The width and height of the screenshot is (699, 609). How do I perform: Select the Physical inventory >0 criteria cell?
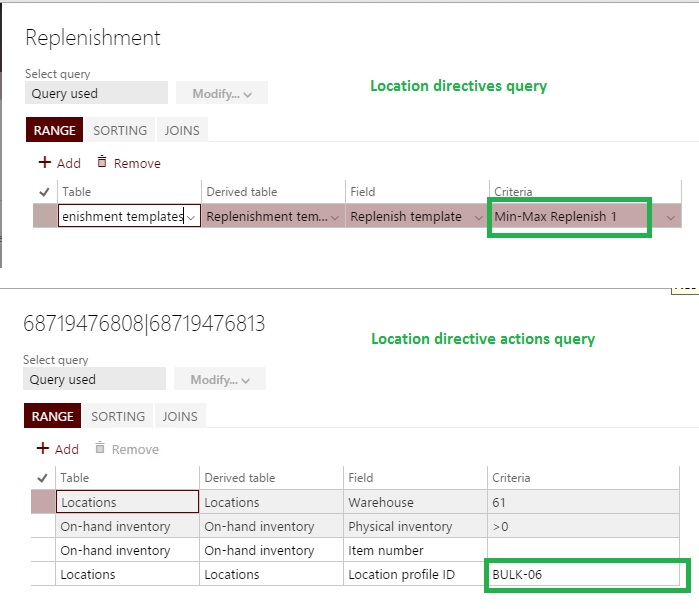pos(586,527)
